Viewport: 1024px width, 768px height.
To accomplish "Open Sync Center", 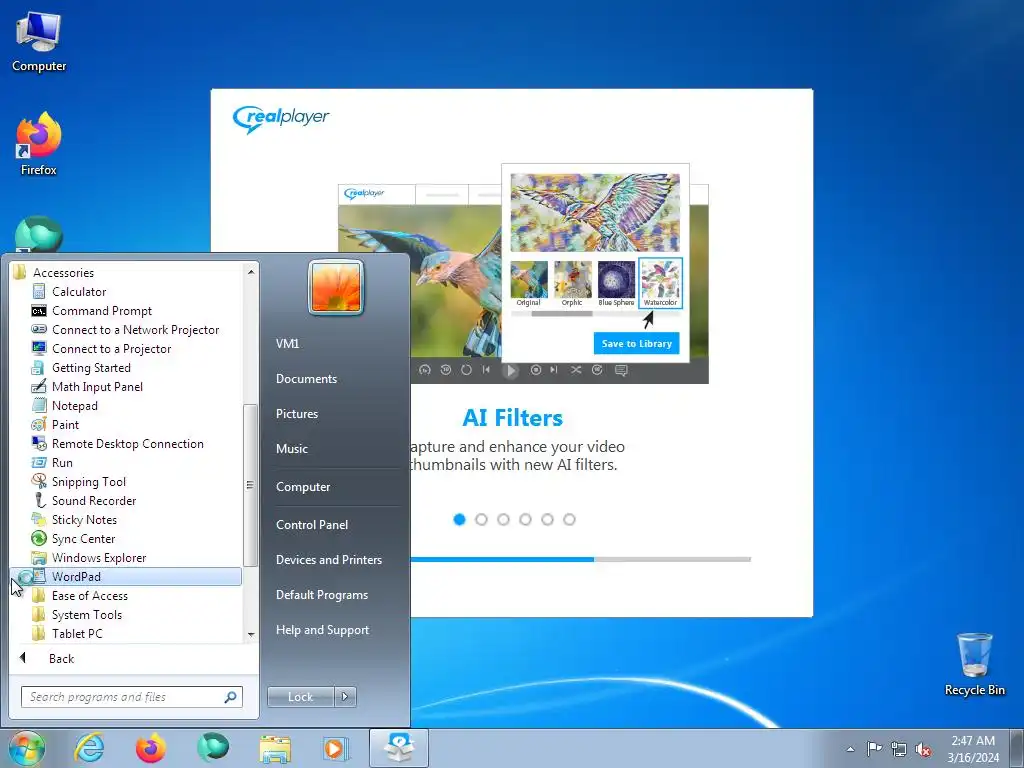I will point(83,537).
